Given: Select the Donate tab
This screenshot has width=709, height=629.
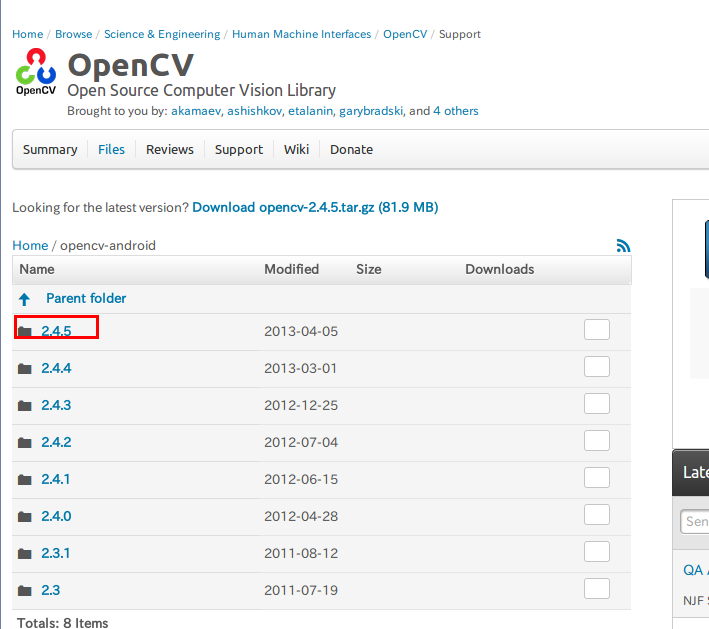Looking at the screenshot, I should tap(351, 150).
